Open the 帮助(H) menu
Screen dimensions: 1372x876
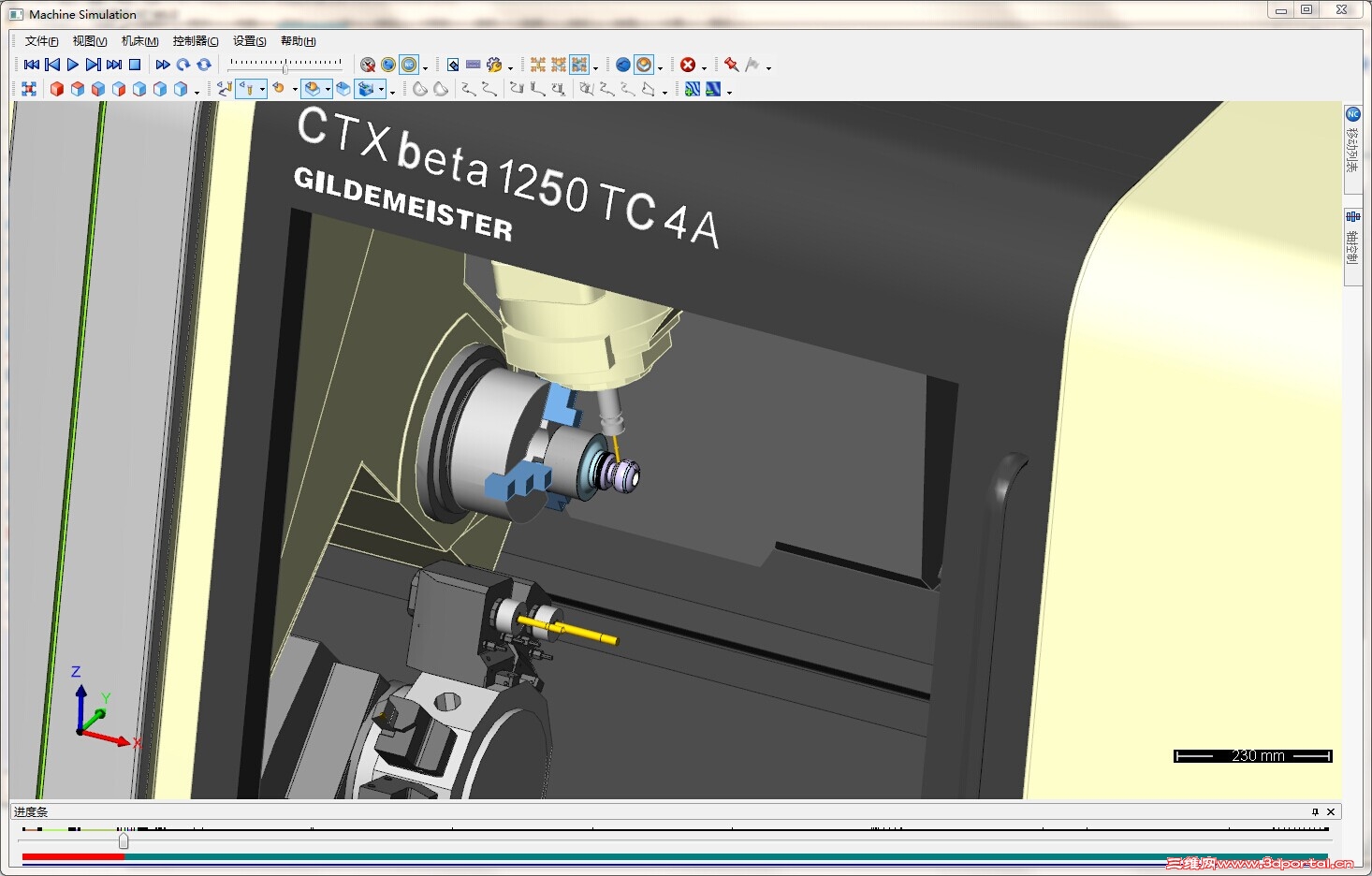coord(299,41)
